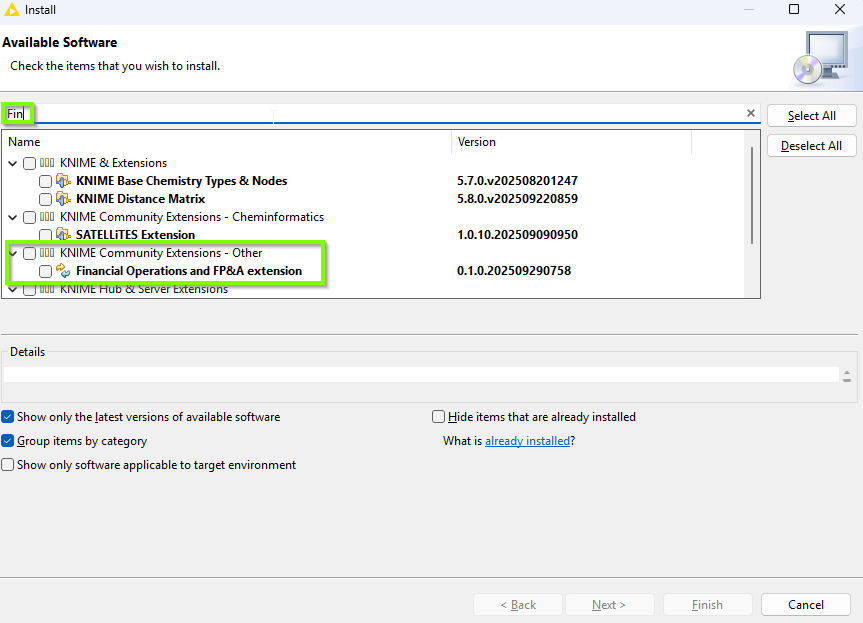Focus the filter text field containing Fin
The height and width of the screenshot is (623, 863).
pyautogui.click(x=380, y=114)
